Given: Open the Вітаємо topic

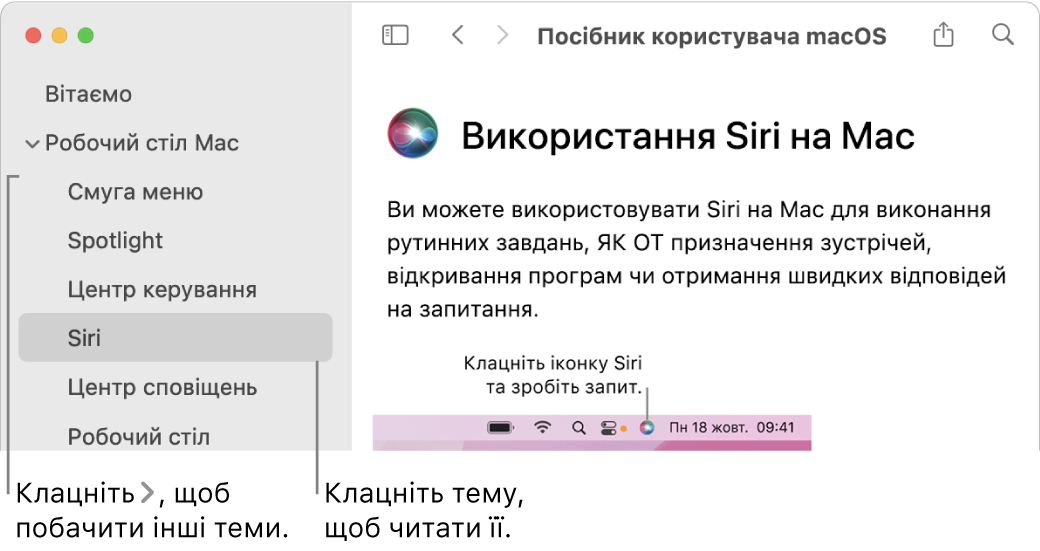Looking at the screenshot, I should (88, 94).
